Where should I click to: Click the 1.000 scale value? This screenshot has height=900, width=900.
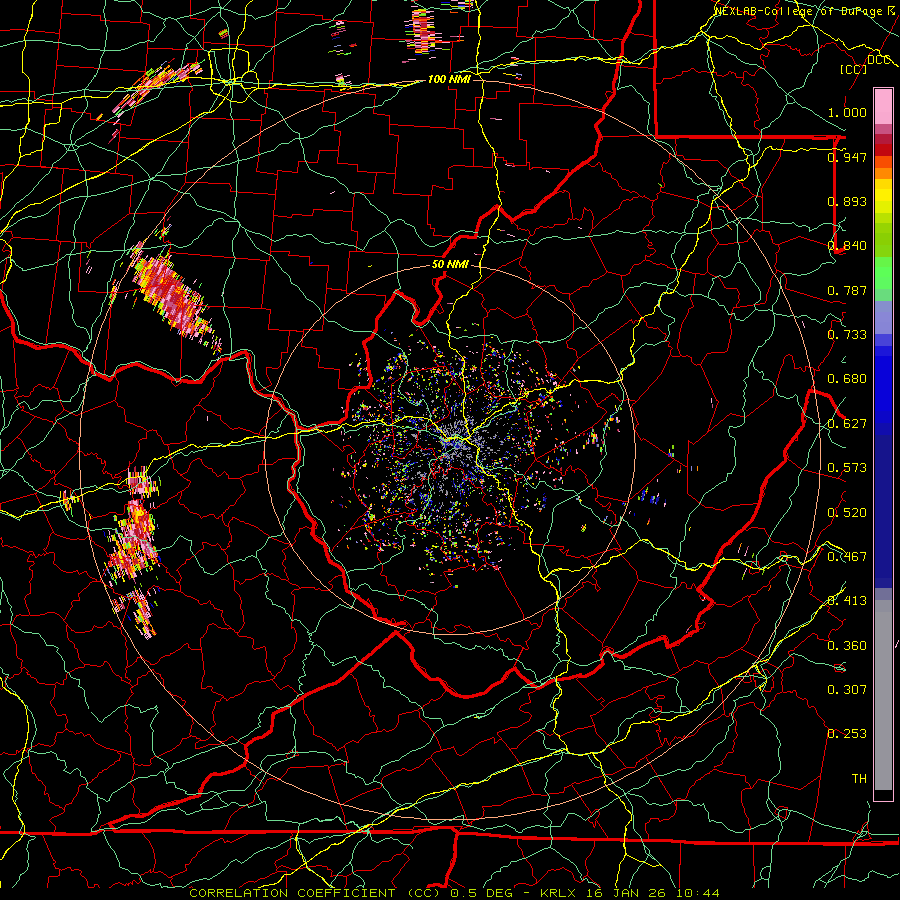(847, 112)
